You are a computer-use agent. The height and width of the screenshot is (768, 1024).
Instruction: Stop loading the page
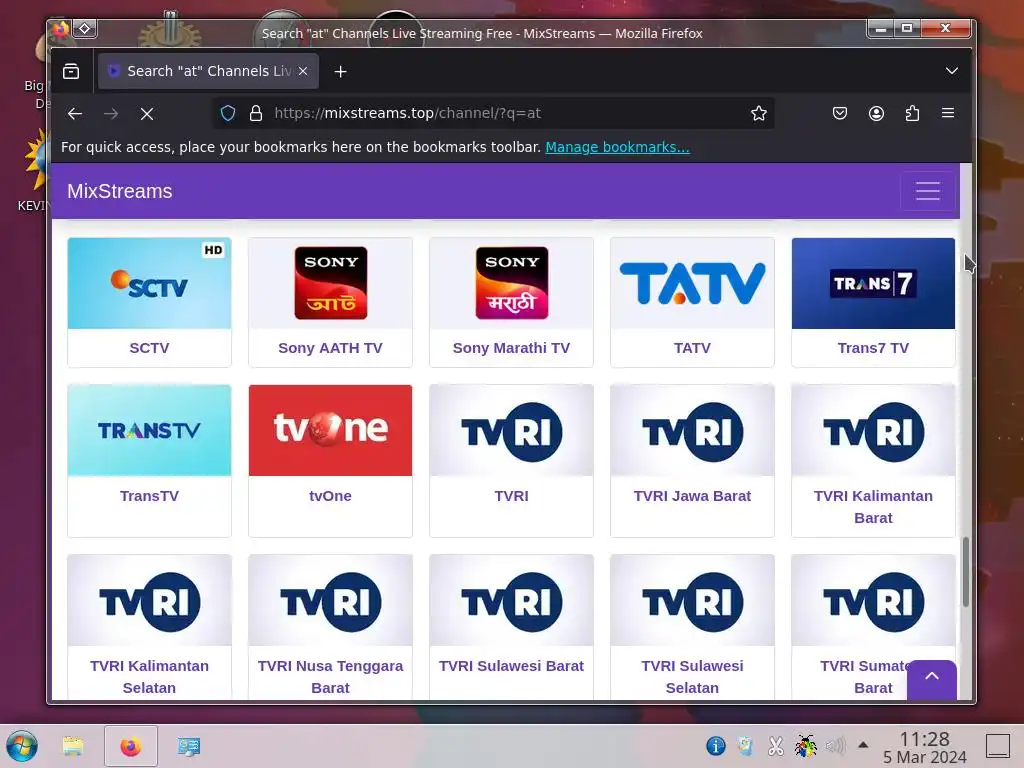click(147, 114)
